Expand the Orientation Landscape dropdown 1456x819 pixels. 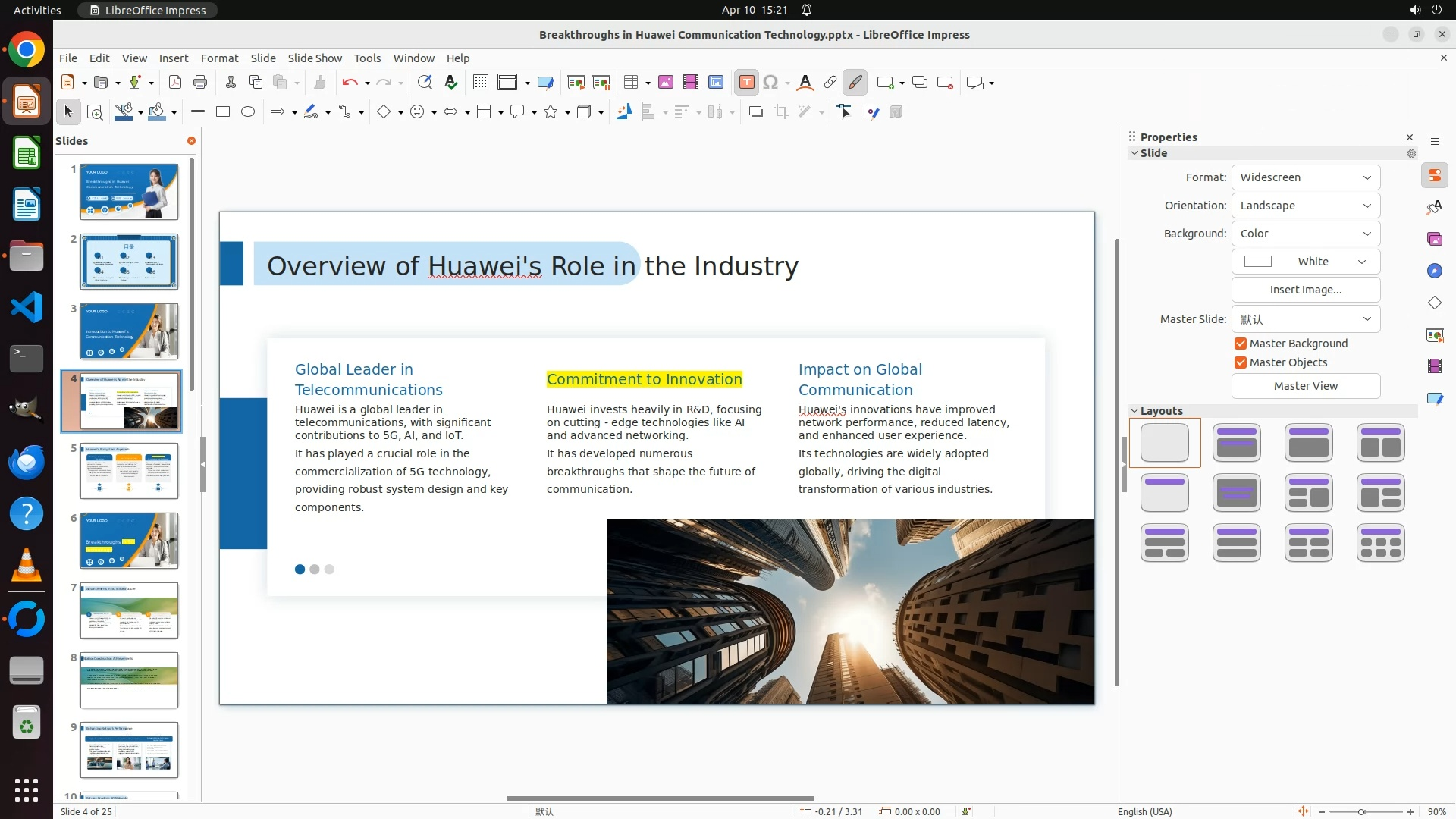click(1305, 206)
